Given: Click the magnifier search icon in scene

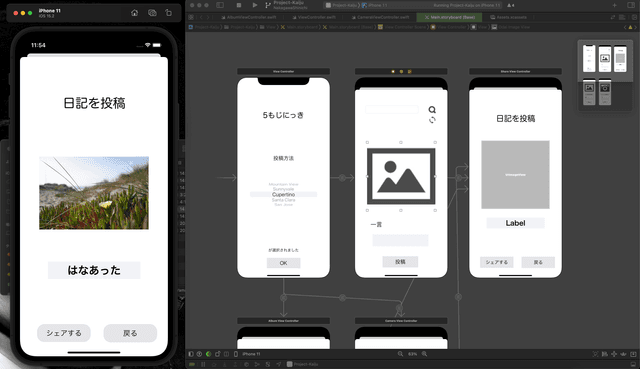Looking at the screenshot, I should pos(432,109).
